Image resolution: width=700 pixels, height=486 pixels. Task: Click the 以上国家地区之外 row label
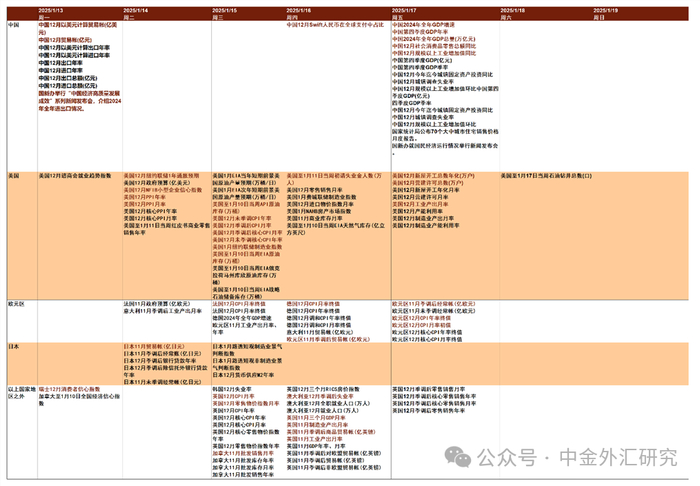point(22,393)
